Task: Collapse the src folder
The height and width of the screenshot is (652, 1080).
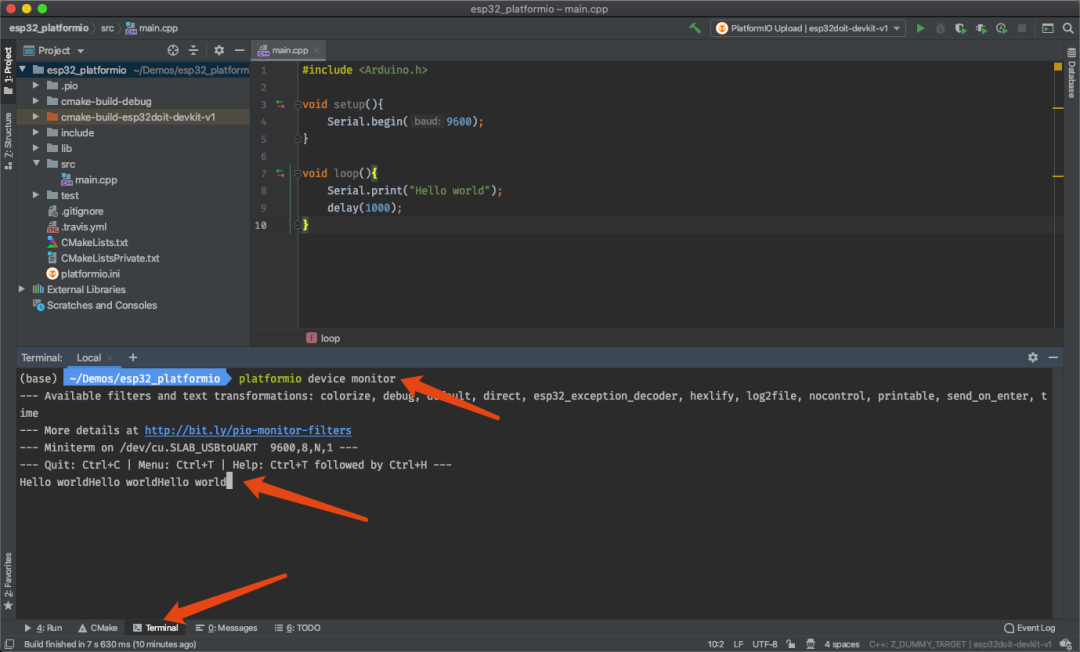Action: point(37,164)
